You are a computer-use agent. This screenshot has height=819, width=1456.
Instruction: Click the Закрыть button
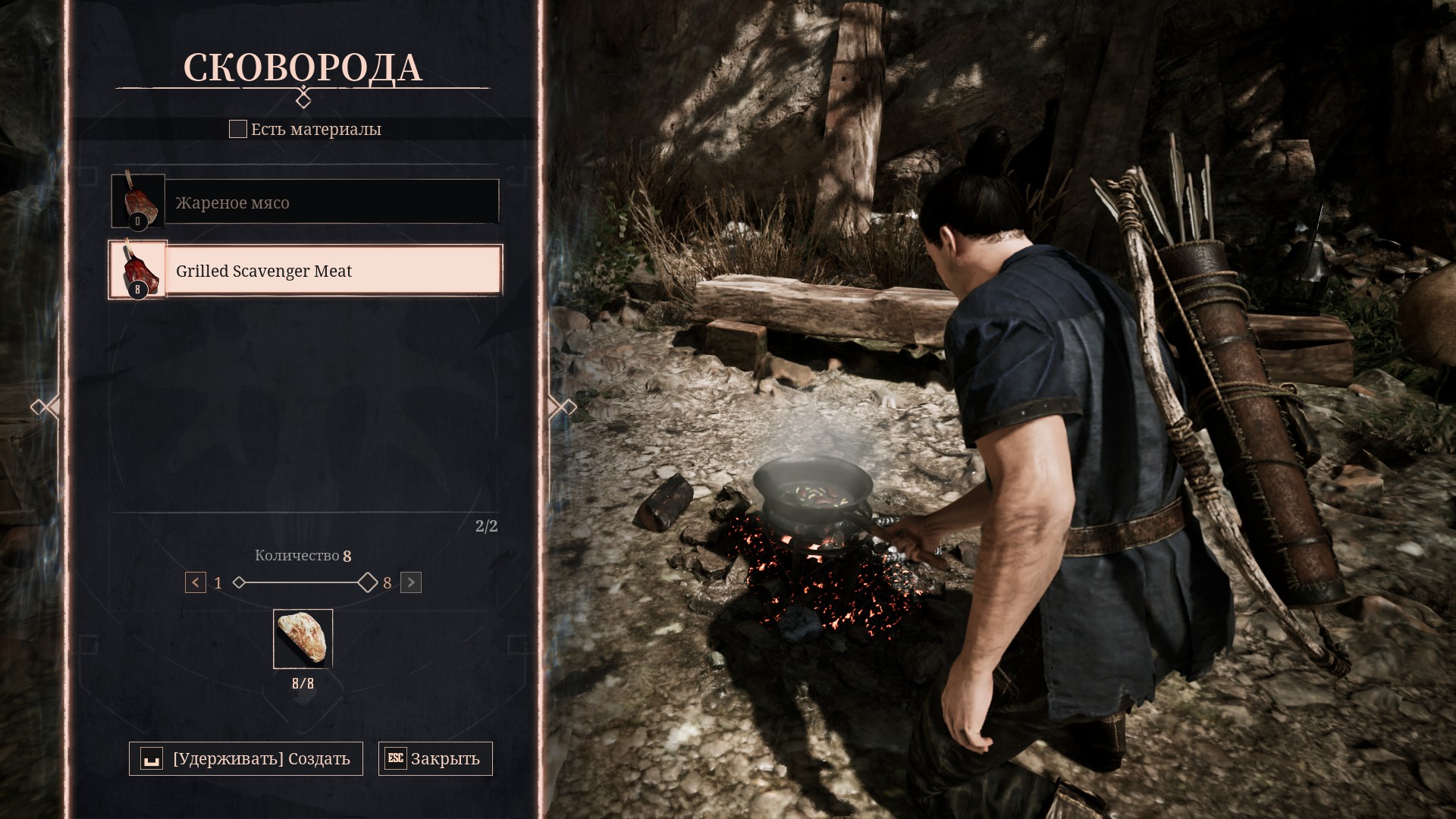tap(435, 758)
